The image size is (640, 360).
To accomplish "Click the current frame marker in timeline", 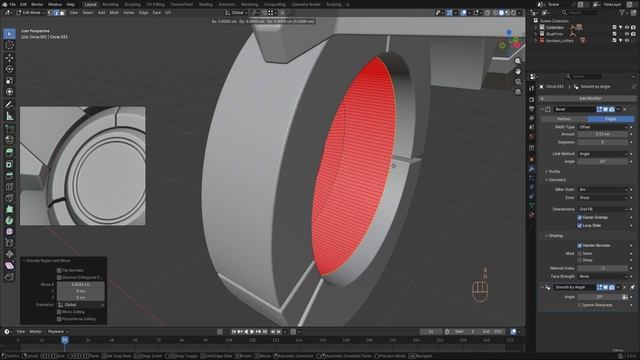I will coord(65,340).
